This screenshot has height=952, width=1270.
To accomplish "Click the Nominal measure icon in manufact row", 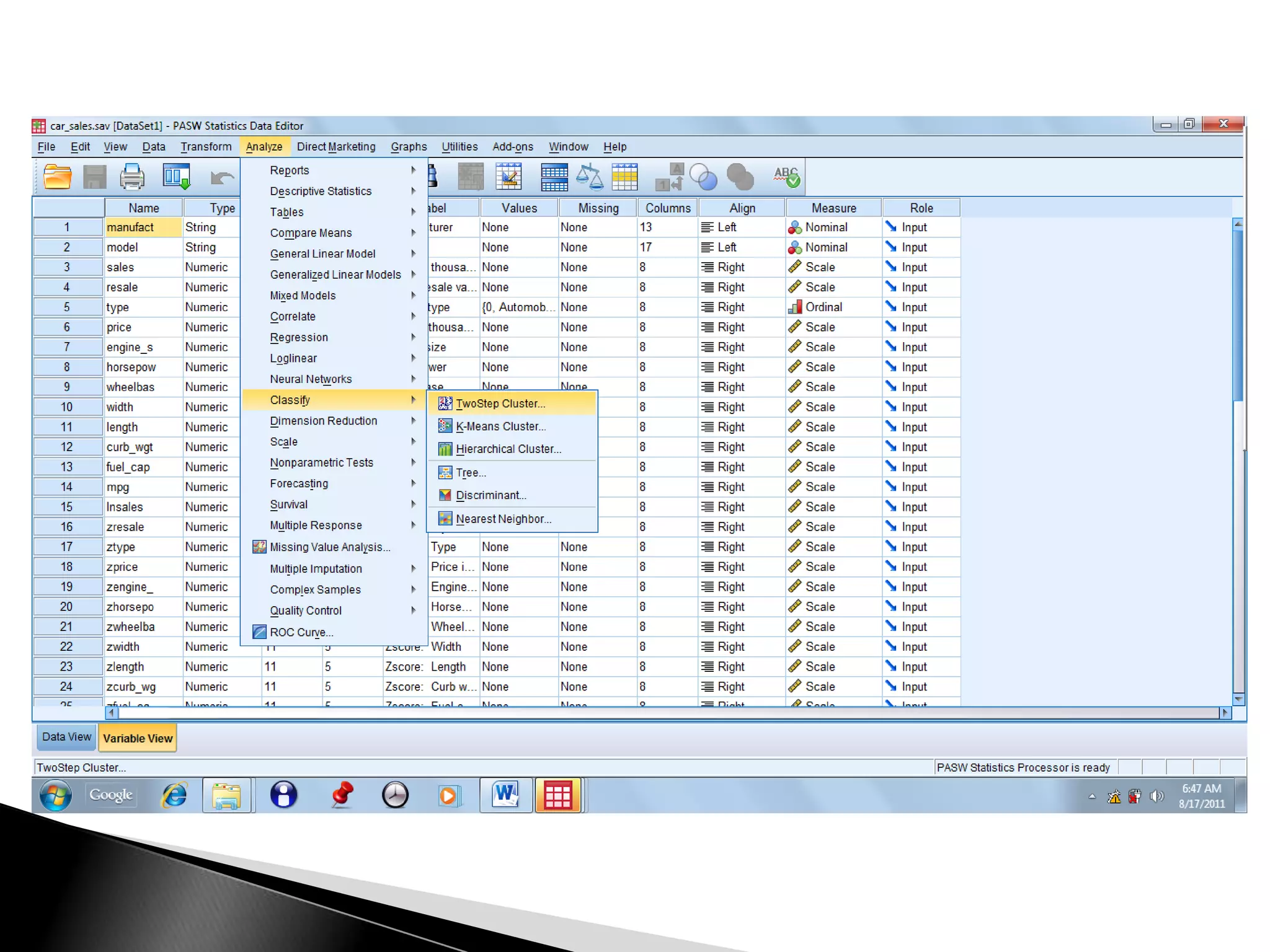I will tap(794, 227).
